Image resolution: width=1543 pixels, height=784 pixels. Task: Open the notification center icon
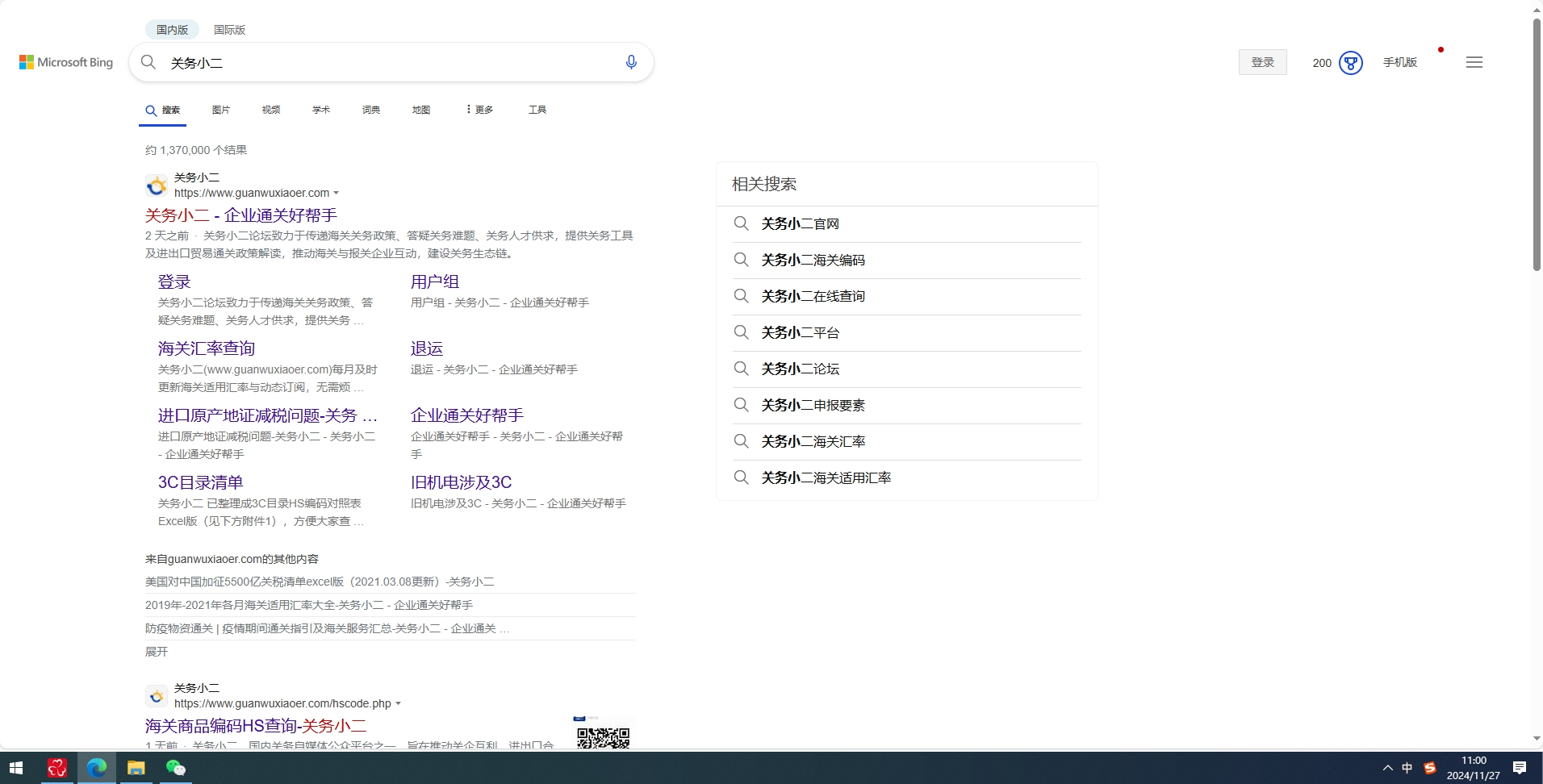(1520, 768)
